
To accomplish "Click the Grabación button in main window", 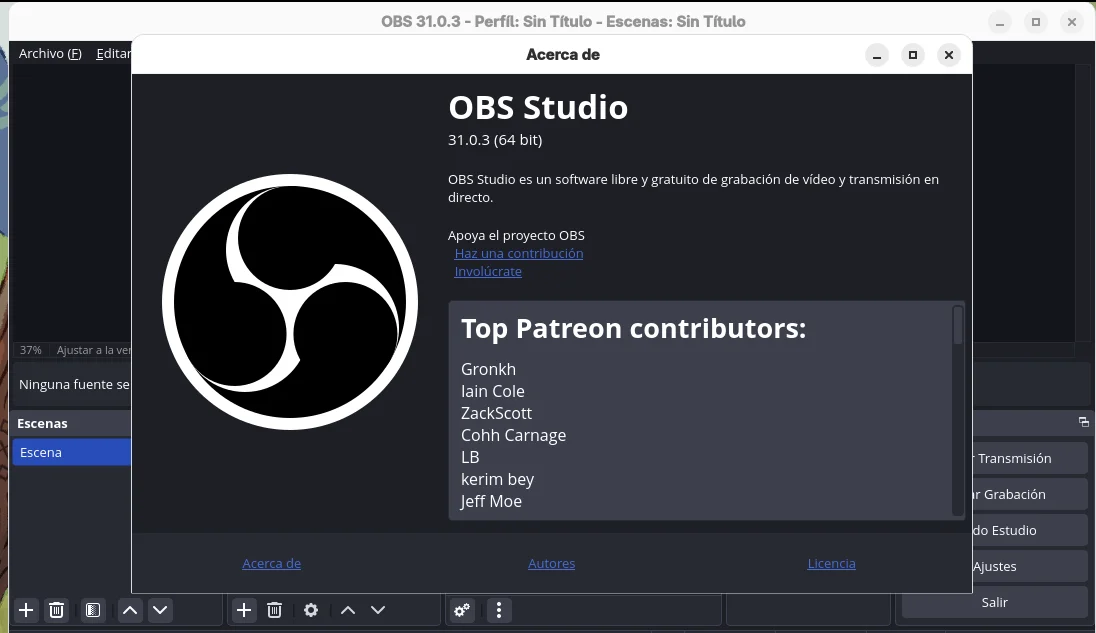I will click(1029, 495).
